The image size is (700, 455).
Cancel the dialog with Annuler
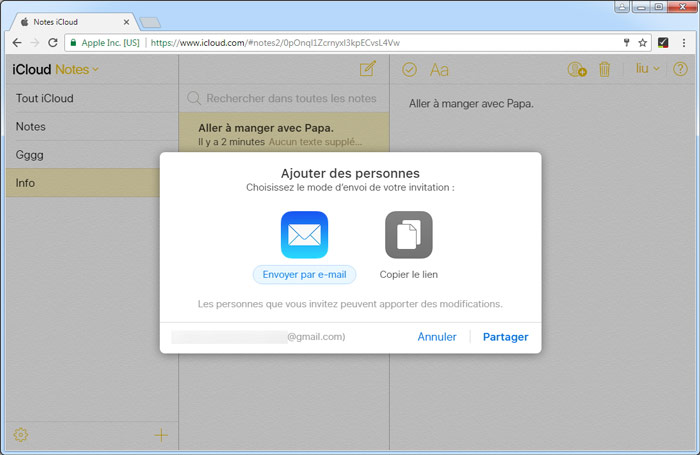437,337
